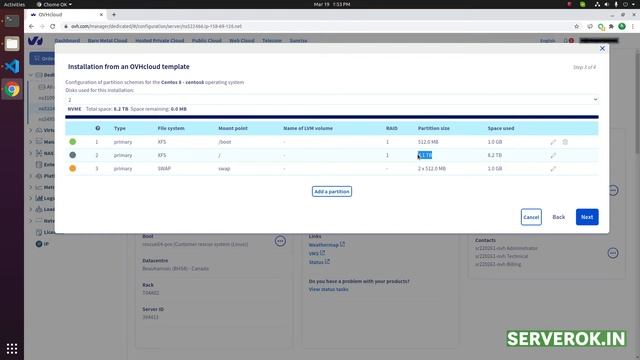640x360 pixels.
Task: Open Telecom menu
Action: pos(272,41)
